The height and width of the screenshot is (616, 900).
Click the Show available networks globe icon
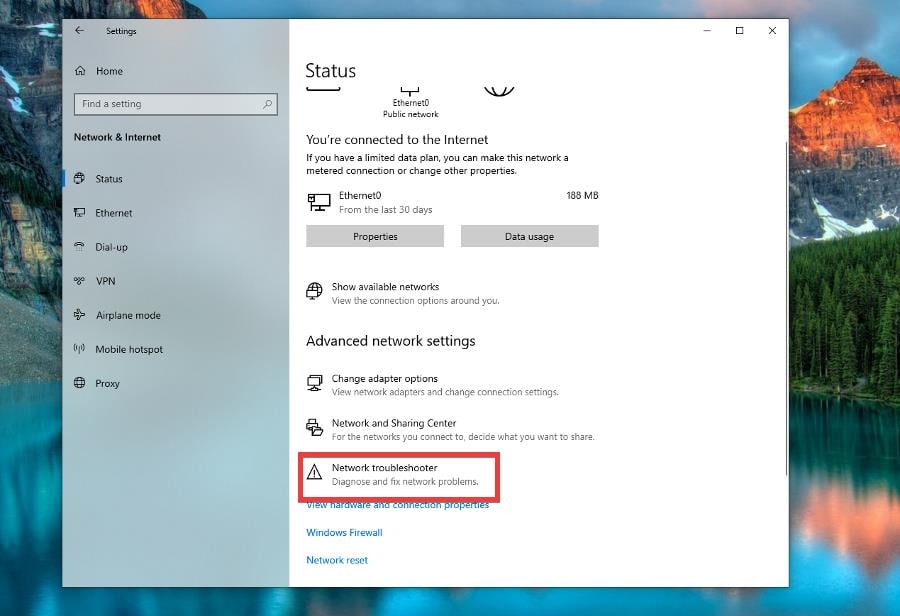314,291
